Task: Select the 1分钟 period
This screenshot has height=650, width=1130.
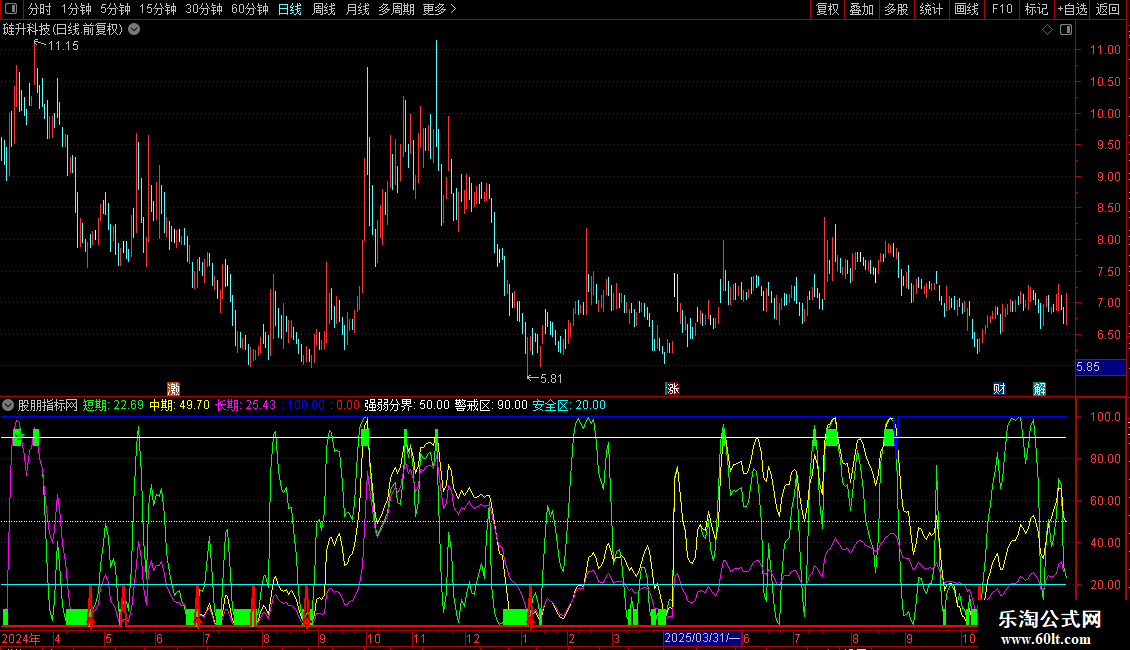Action: pos(76,9)
